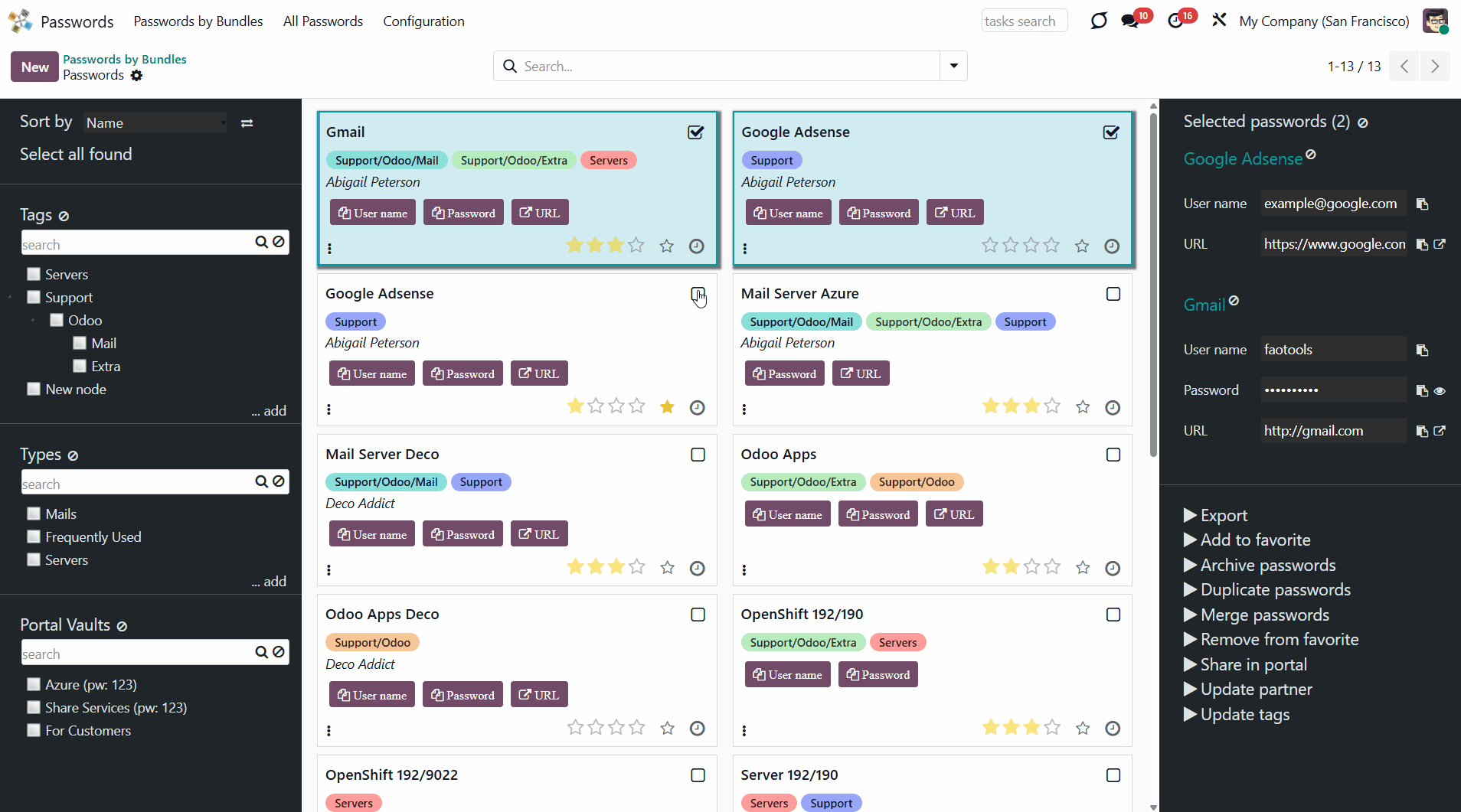The width and height of the screenshot is (1461, 812).
Task: Set Gmail card priority to the fourth star
Action: [x=636, y=245]
